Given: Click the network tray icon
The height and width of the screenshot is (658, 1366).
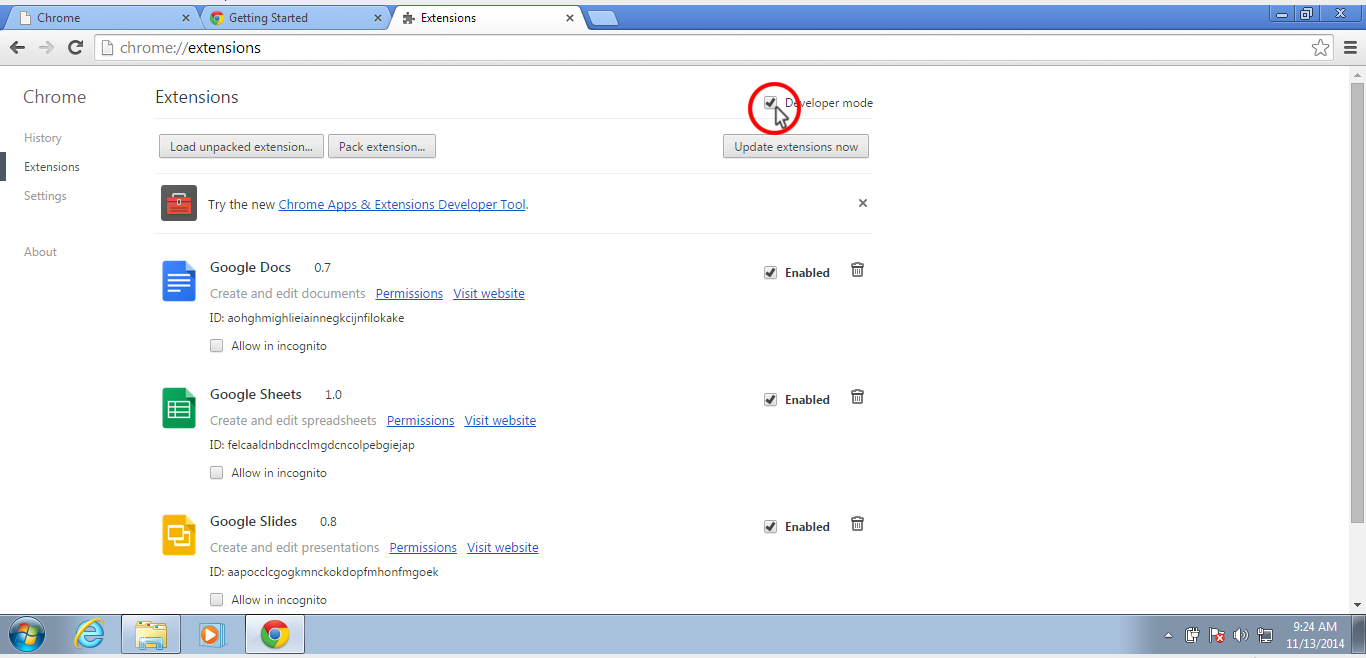Looking at the screenshot, I should coord(1265,635).
